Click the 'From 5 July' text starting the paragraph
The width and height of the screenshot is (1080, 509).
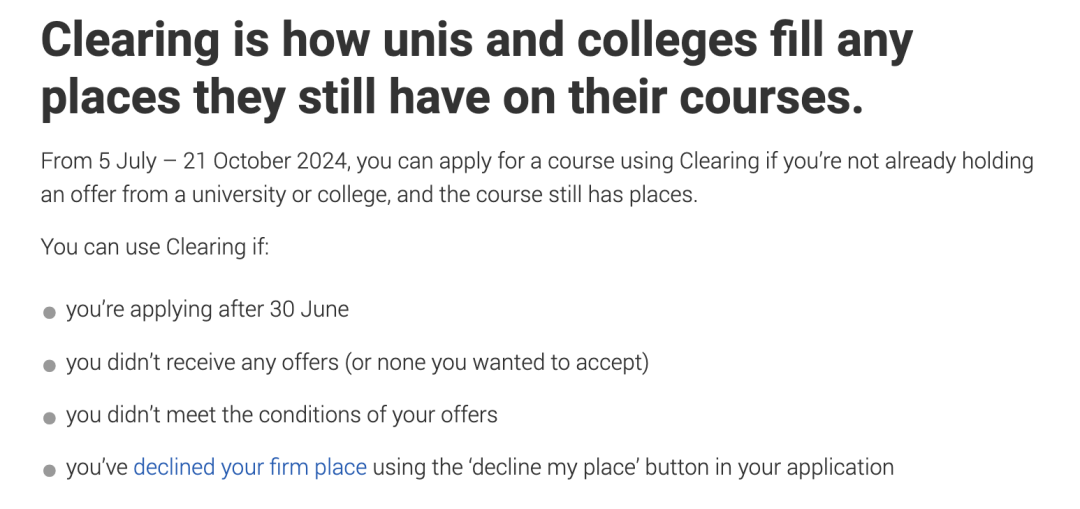tap(90, 161)
